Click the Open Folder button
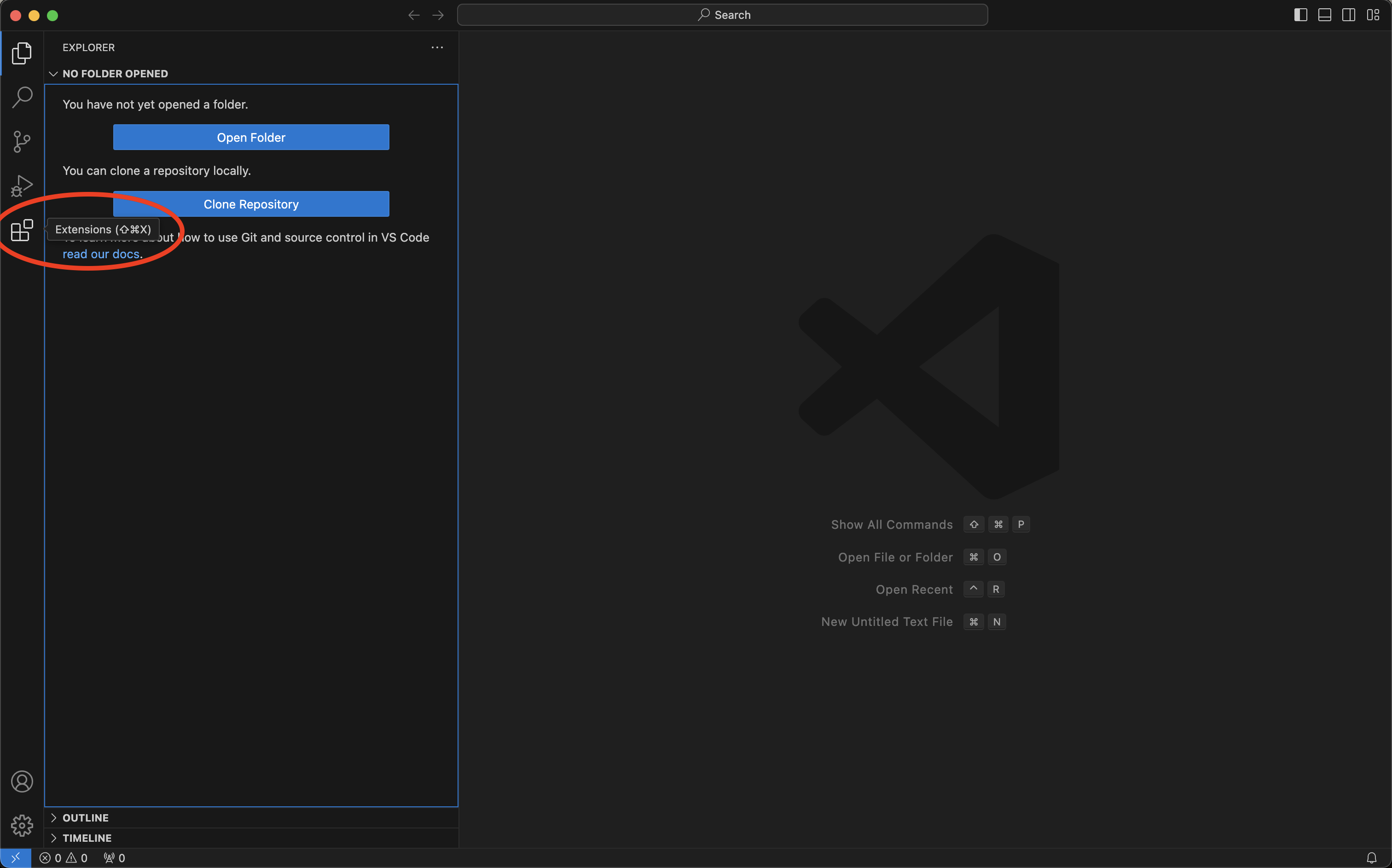This screenshot has width=1392, height=868. [x=251, y=137]
